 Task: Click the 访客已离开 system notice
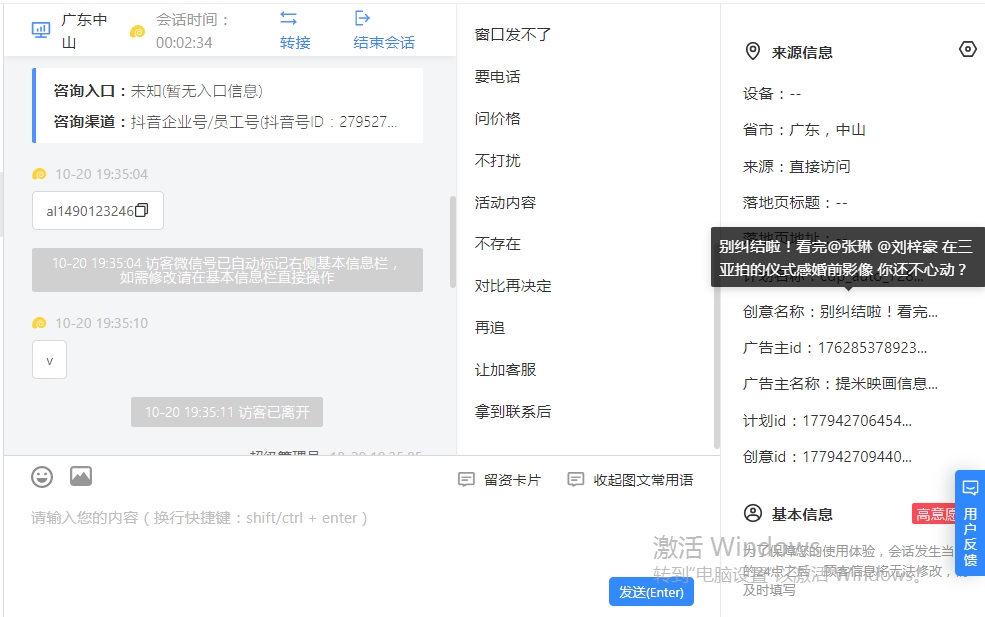click(x=227, y=412)
